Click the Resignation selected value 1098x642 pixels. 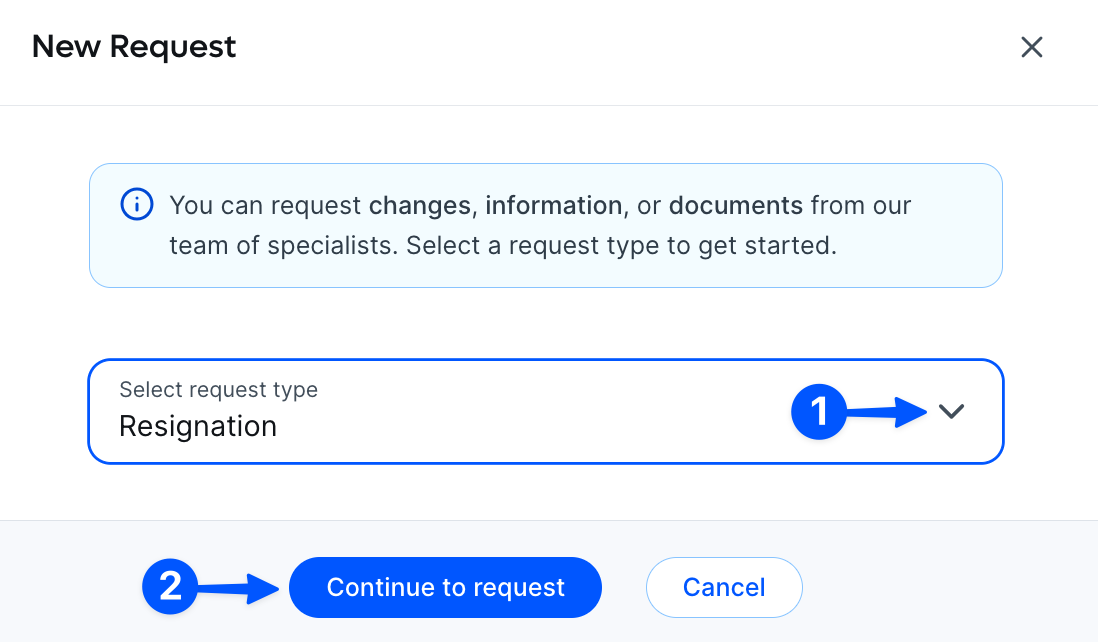[x=198, y=427]
